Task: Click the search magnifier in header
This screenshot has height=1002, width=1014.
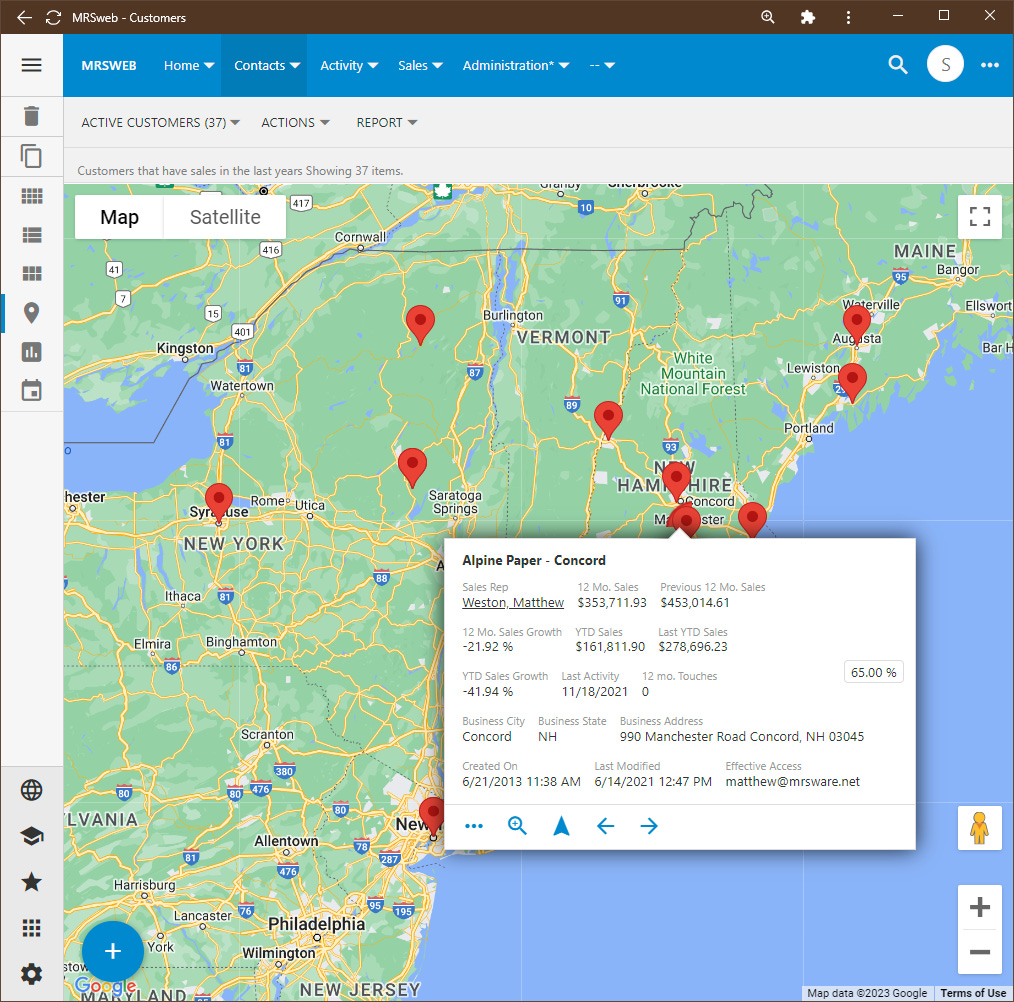Action: [x=898, y=65]
